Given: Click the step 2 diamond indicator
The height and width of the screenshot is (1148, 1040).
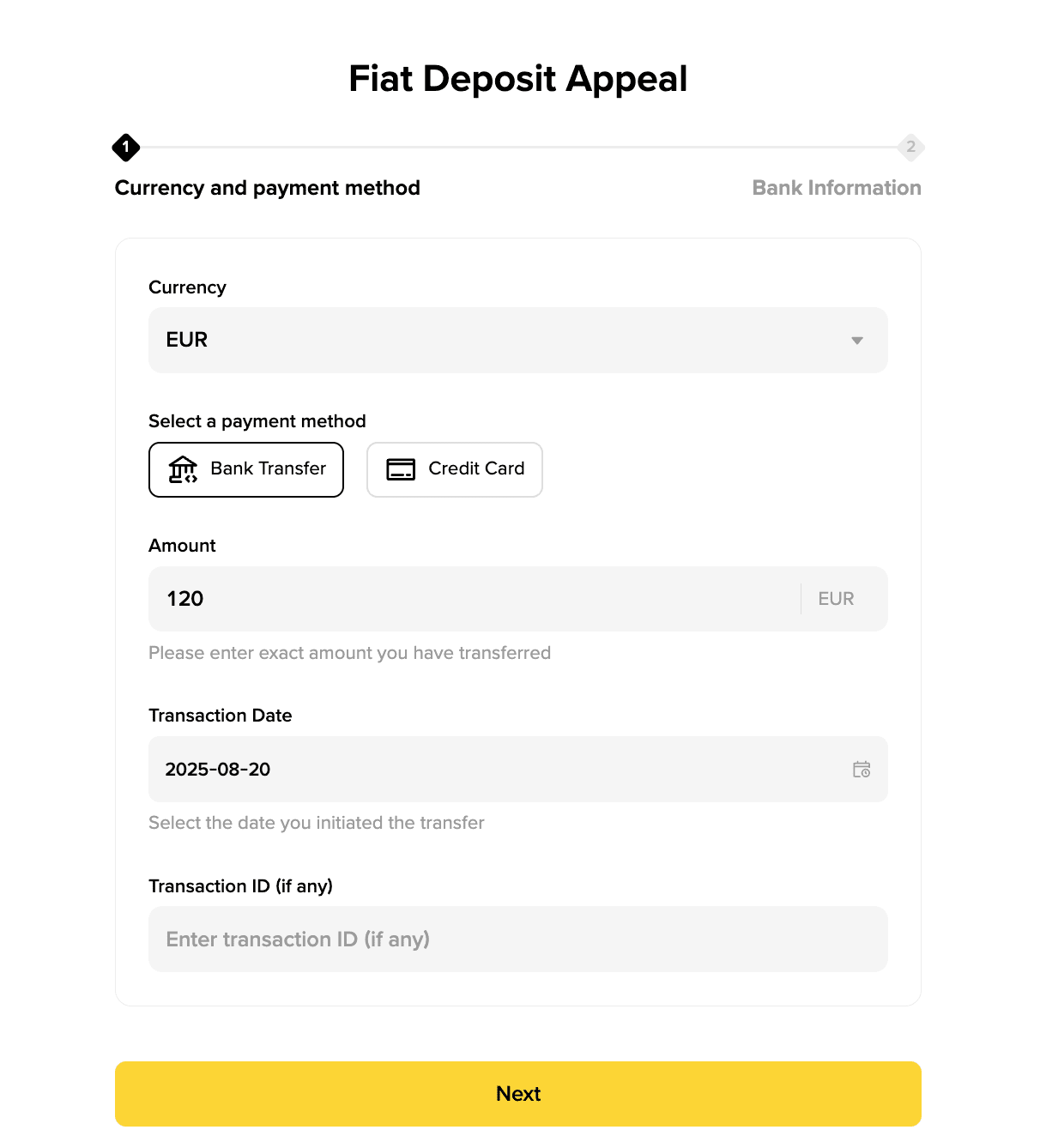Looking at the screenshot, I should 910,148.
